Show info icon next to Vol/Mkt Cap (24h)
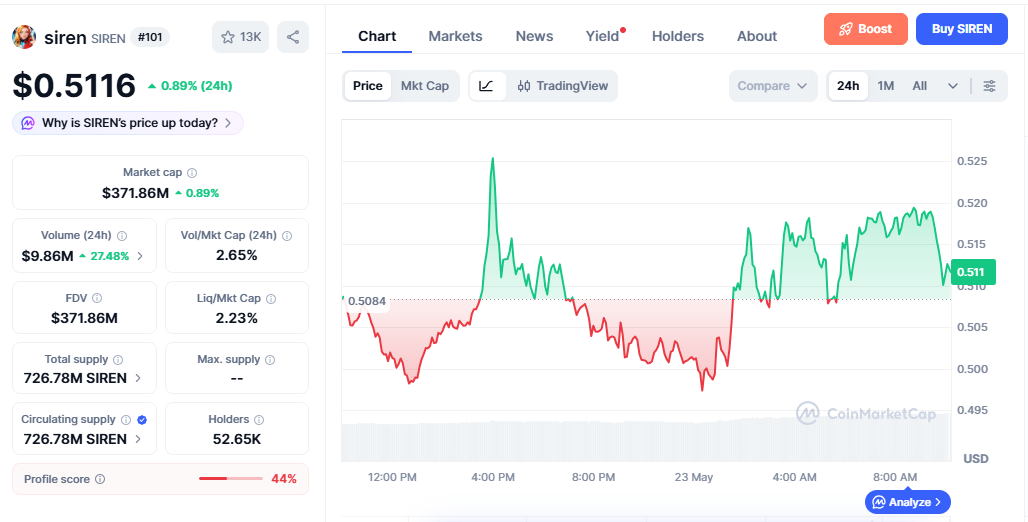Viewport: 1028px width, 522px height. 287,235
